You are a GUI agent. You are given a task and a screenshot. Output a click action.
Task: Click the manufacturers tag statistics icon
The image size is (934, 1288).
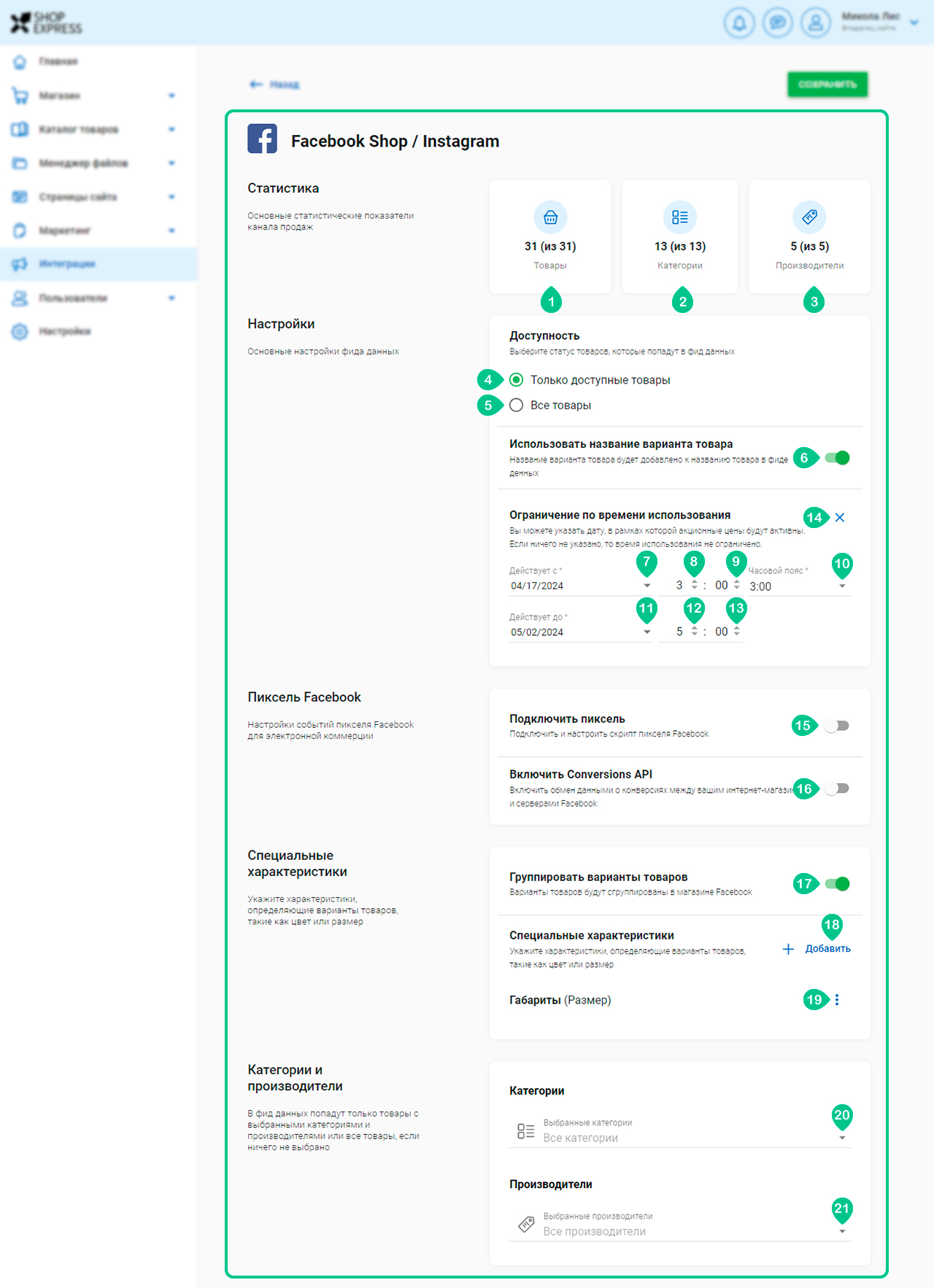809,217
